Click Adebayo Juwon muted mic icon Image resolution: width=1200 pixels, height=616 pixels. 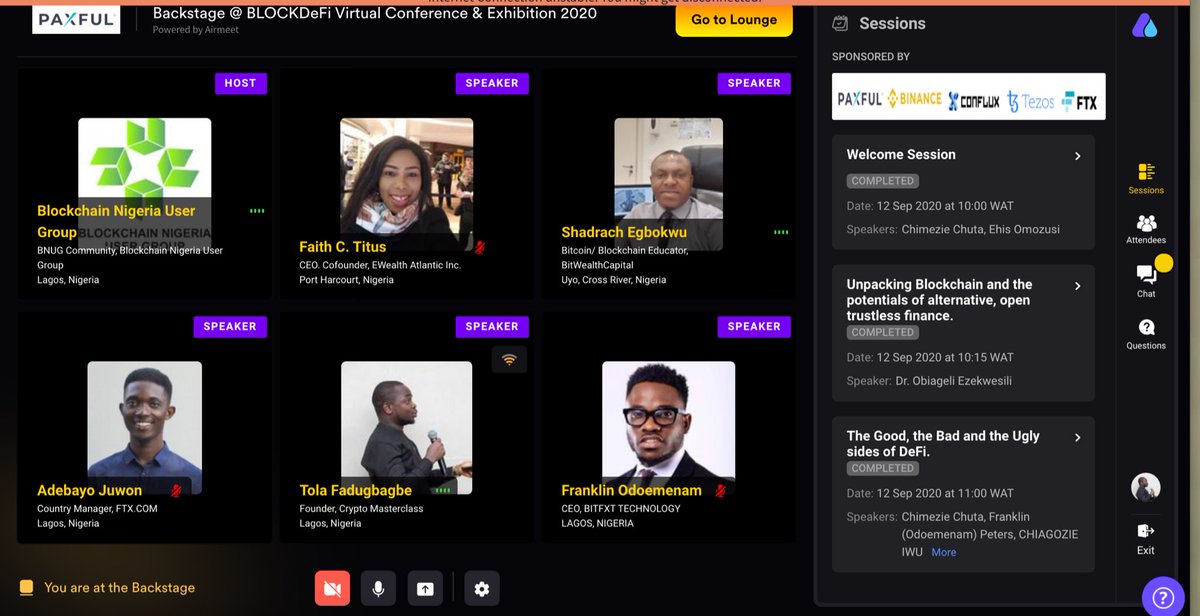177,490
